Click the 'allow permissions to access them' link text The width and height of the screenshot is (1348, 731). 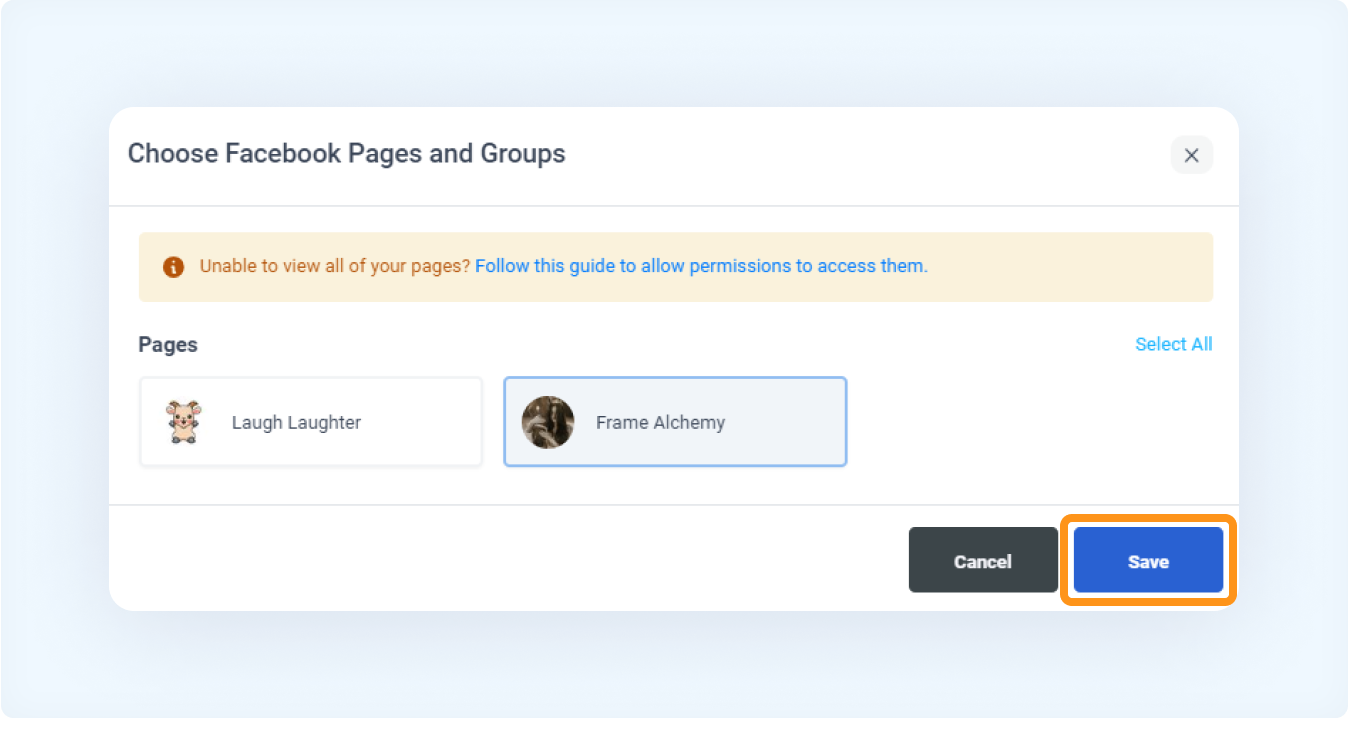[x=784, y=266]
